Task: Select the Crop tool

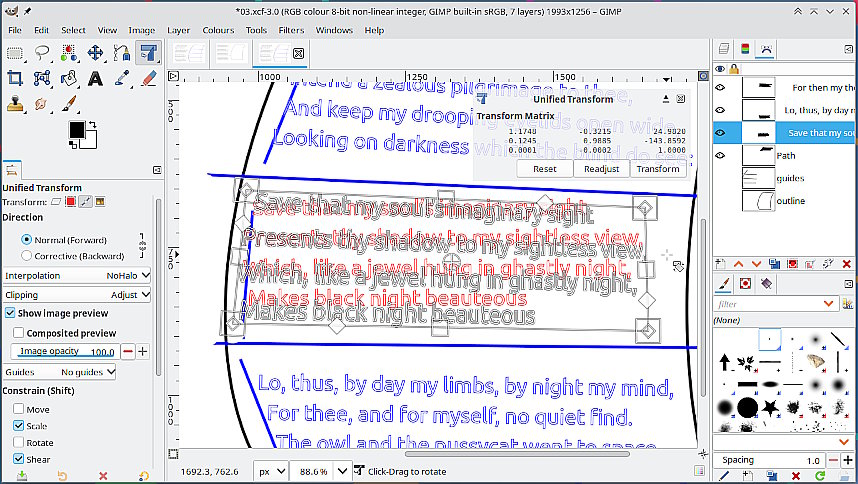Action: [15, 79]
